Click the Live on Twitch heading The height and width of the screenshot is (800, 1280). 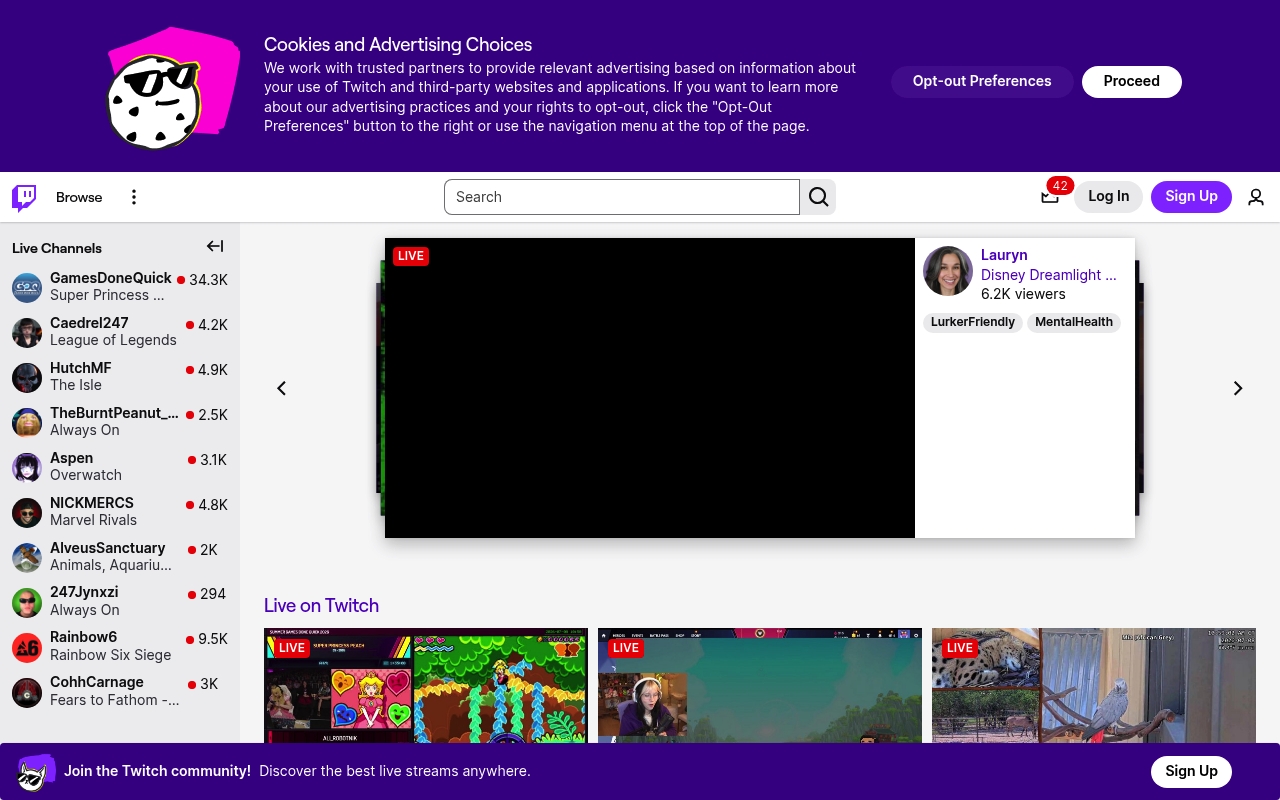[321, 605]
